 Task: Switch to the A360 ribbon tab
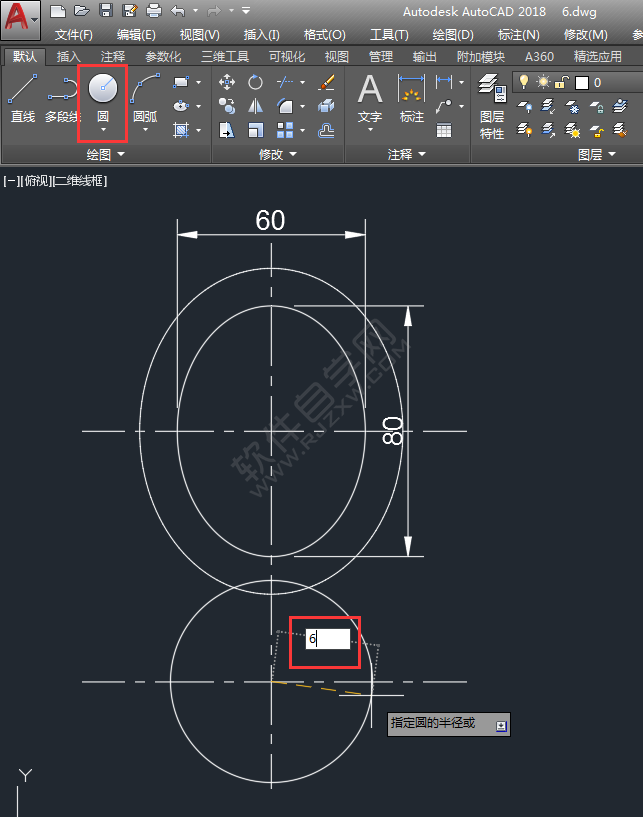539,56
